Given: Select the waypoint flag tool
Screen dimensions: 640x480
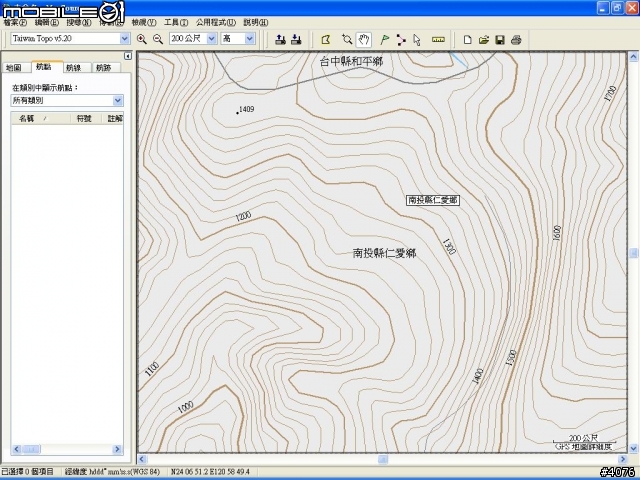Looking at the screenshot, I should tap(385, 39).
